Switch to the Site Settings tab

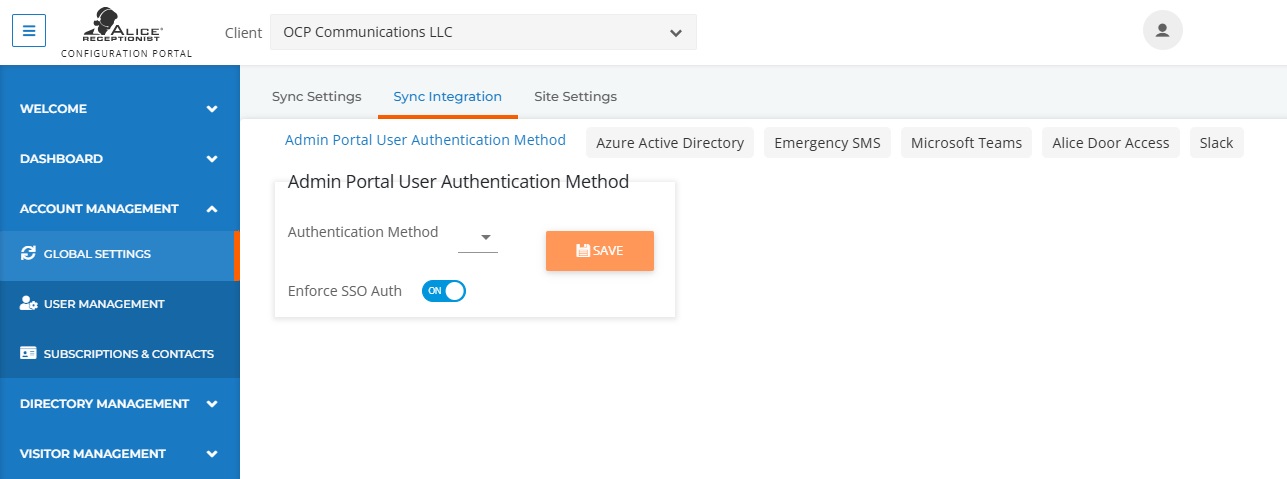pyautogui.click(x=575, y=97)
